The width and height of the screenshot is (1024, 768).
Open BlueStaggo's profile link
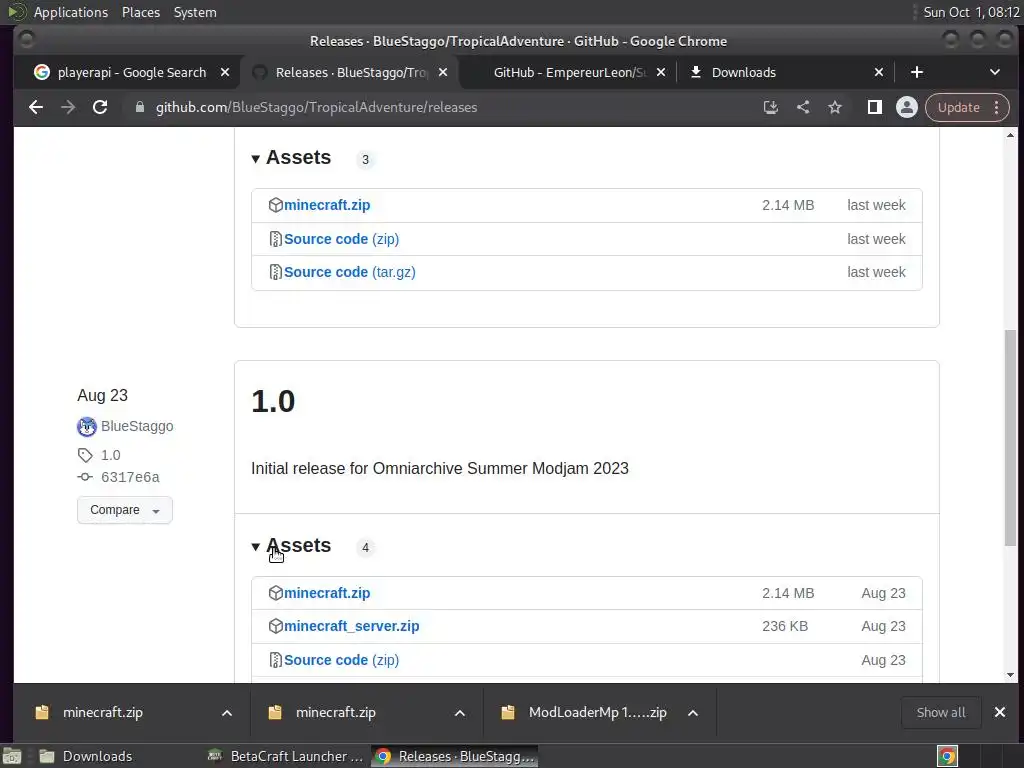[x=137, y=426]
